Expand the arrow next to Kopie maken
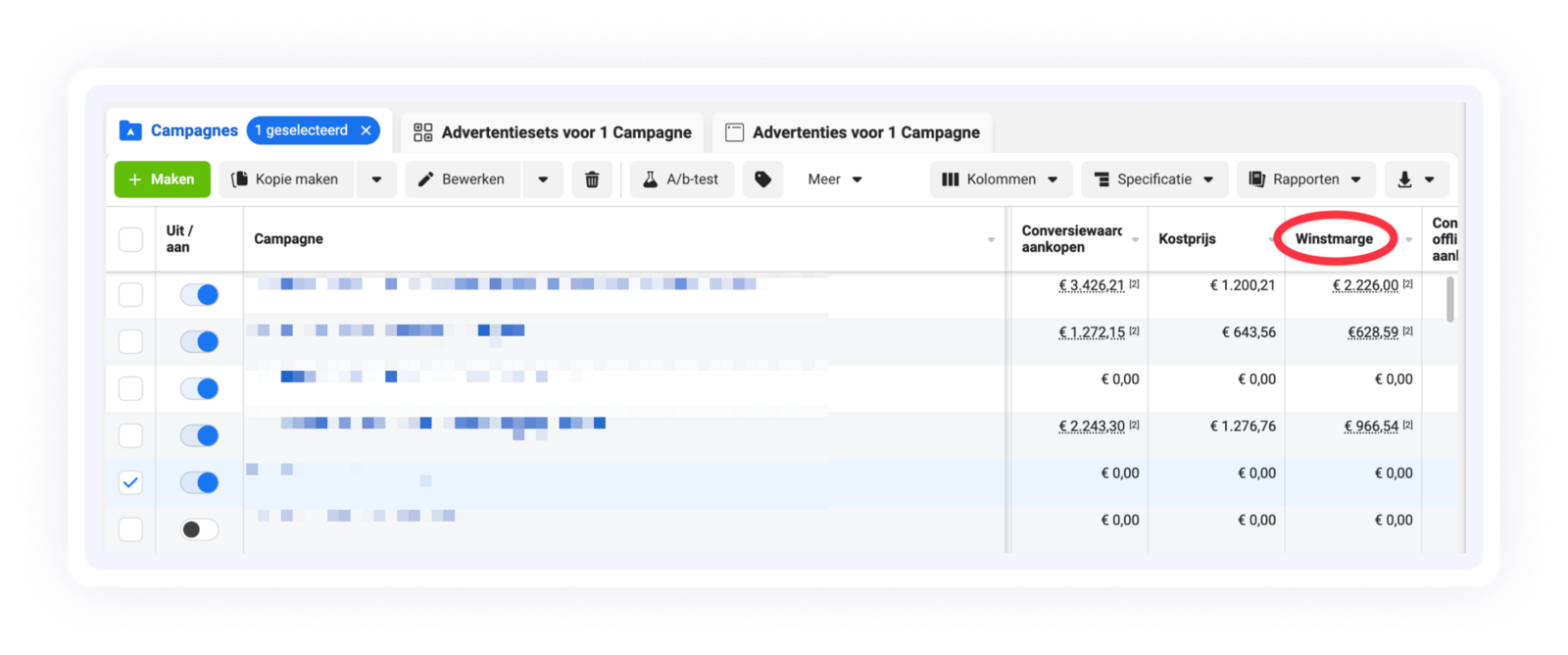The image size is (1568, 655). tap(376, 179)
